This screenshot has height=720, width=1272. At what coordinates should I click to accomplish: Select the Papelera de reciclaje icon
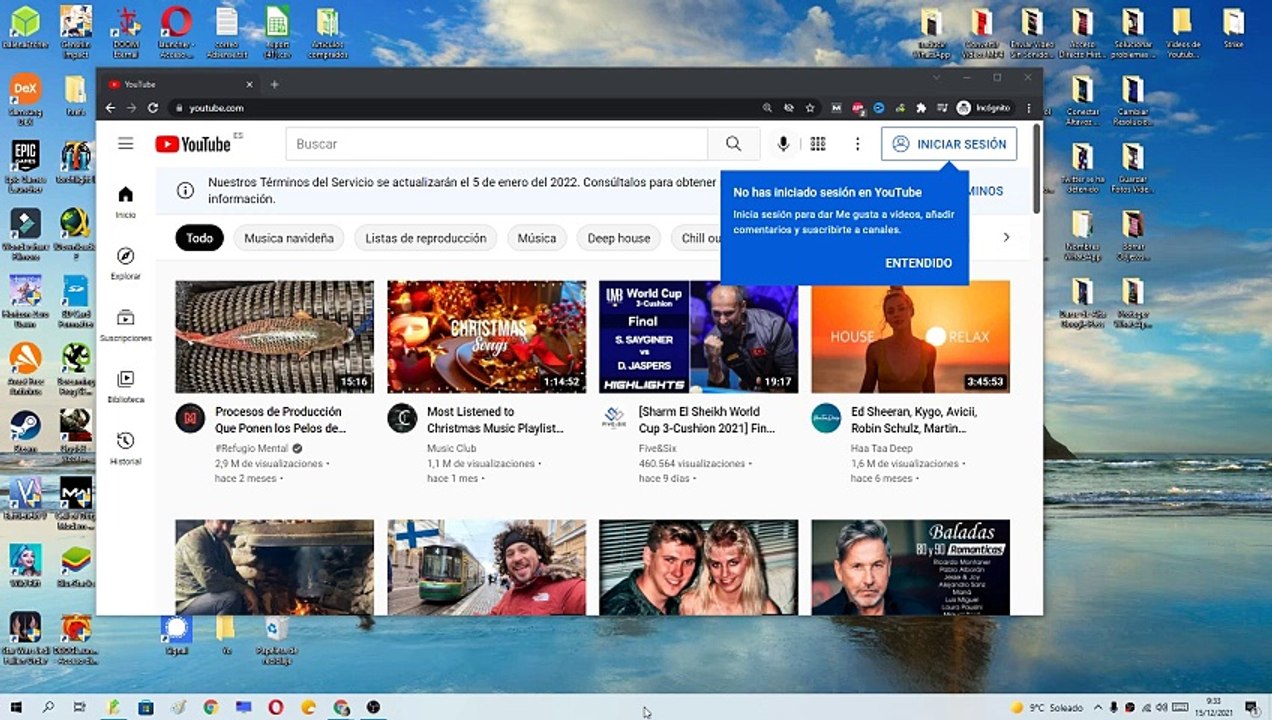click(277, 641)
